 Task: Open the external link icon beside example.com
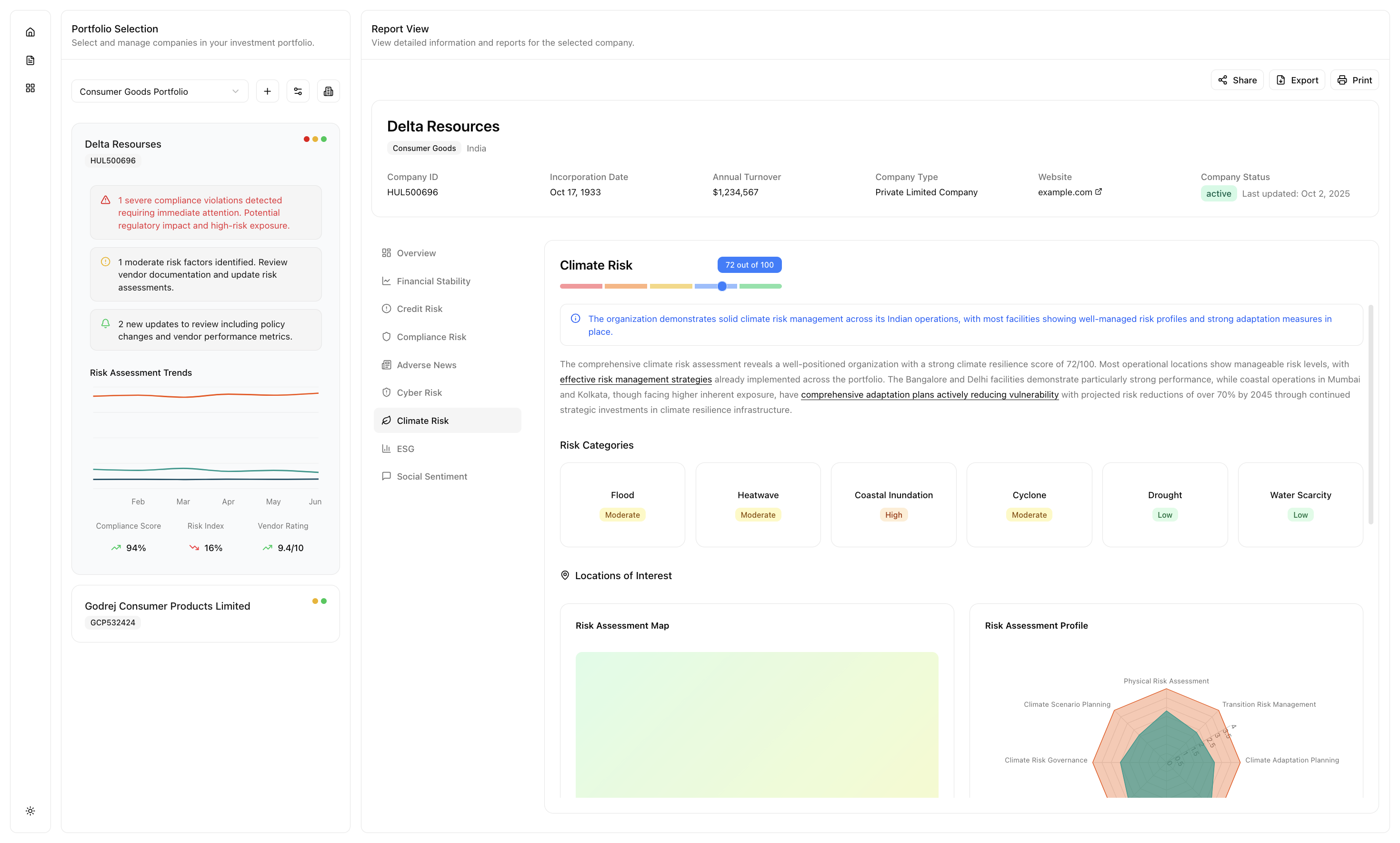1098,191
